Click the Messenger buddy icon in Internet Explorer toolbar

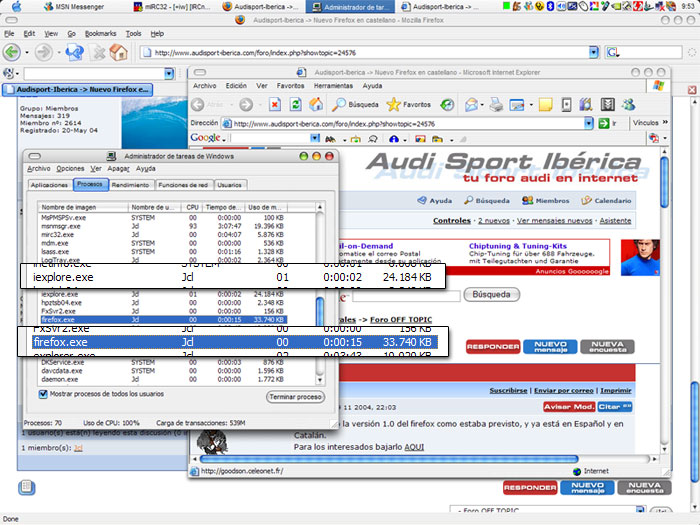tap(629, 105)
